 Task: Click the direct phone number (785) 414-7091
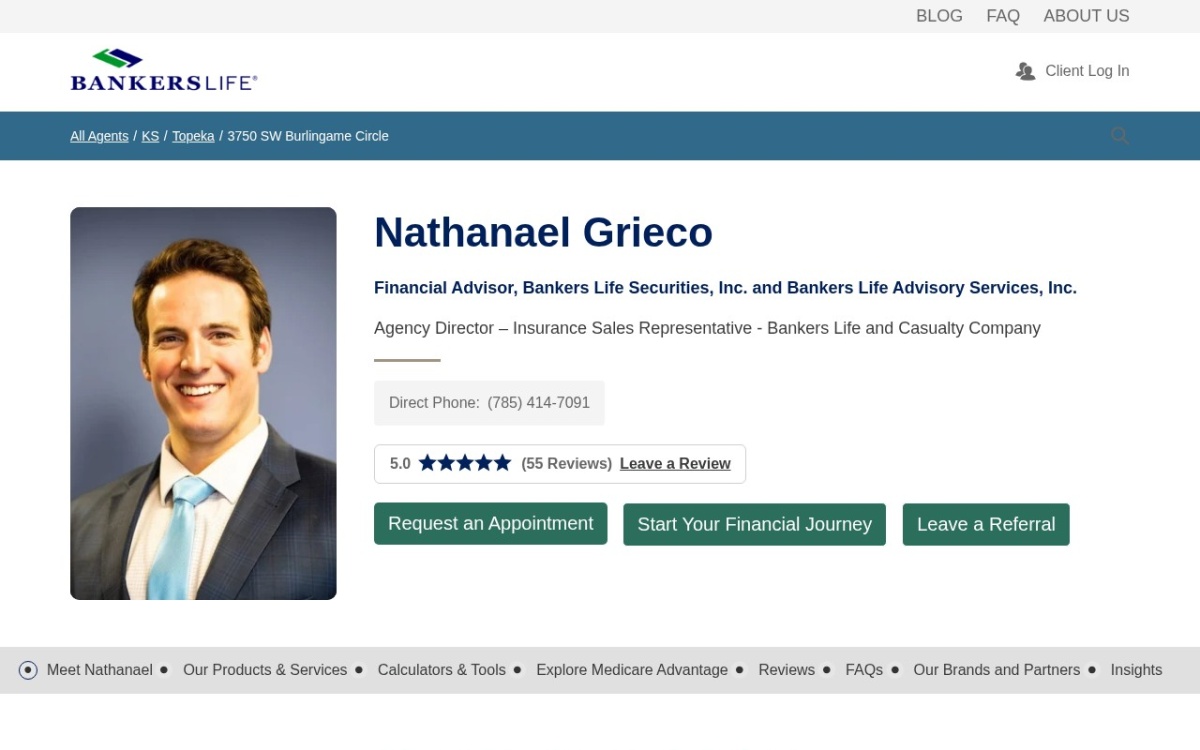click(x=539, y=403)
